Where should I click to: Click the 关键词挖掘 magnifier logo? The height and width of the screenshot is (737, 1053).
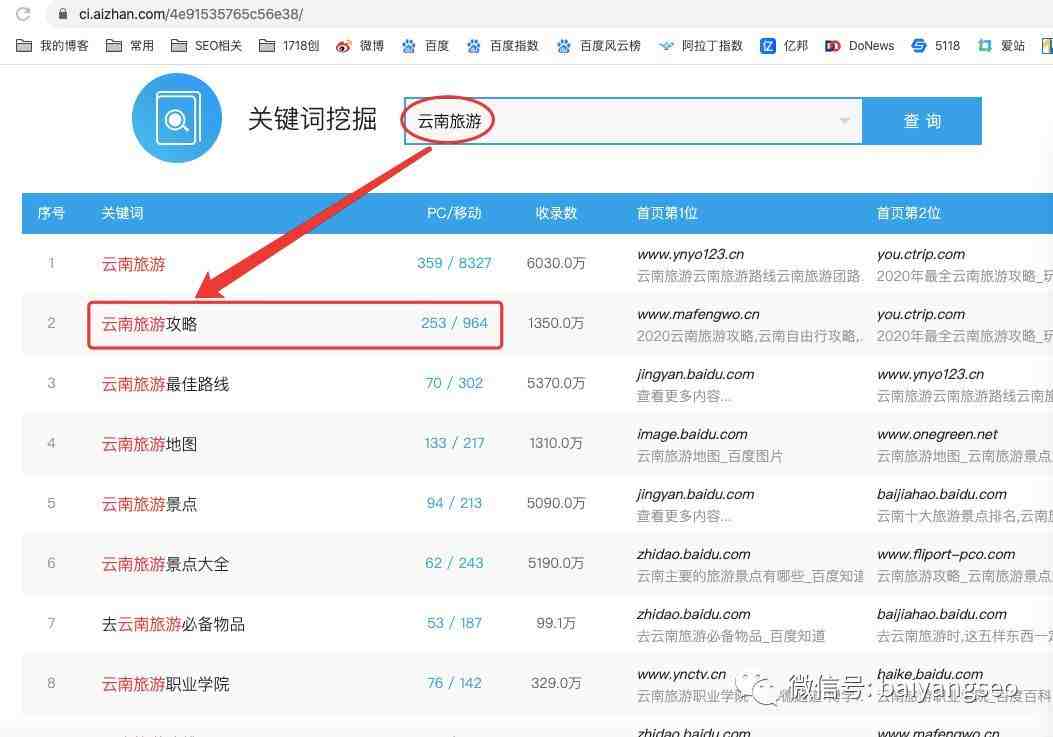tap(177, 119)
